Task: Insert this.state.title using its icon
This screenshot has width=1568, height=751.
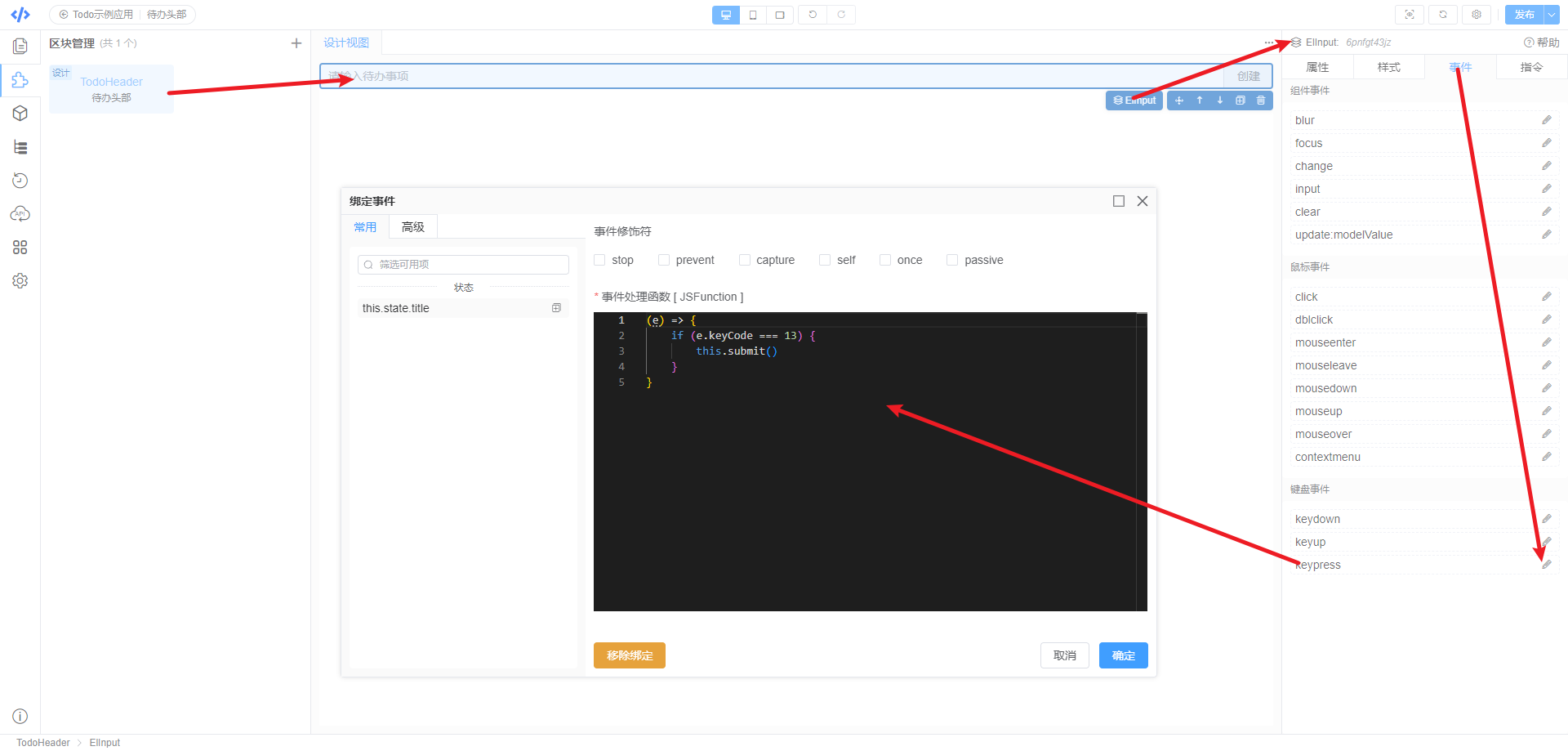Action: click(556, 308)
